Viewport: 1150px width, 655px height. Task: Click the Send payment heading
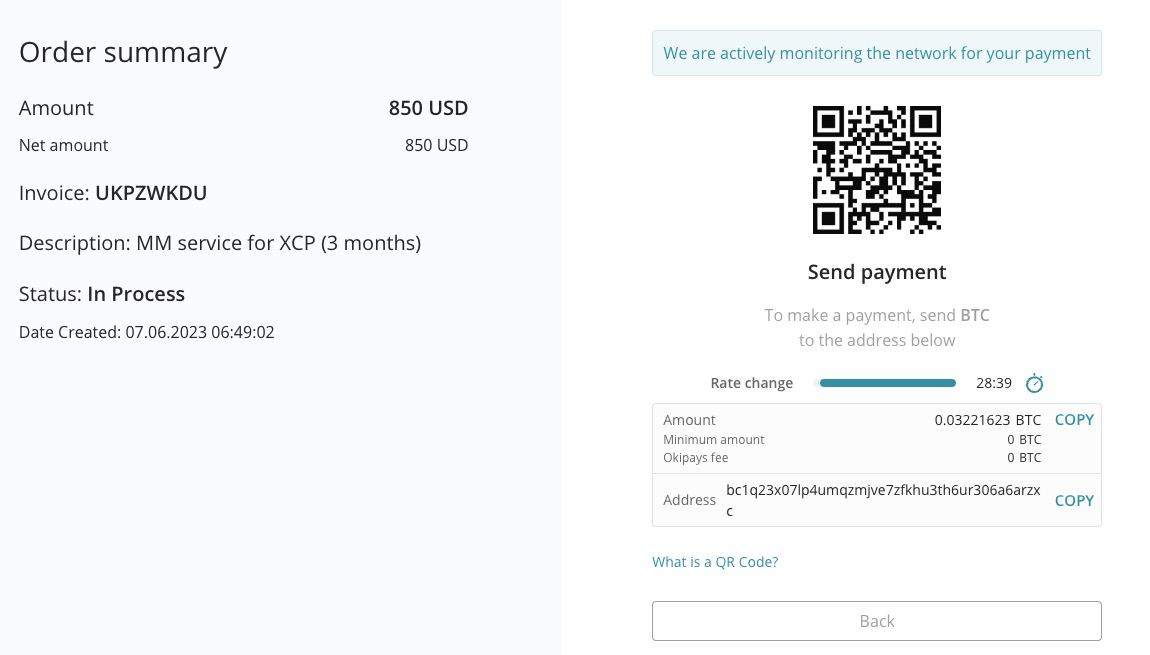876,272
